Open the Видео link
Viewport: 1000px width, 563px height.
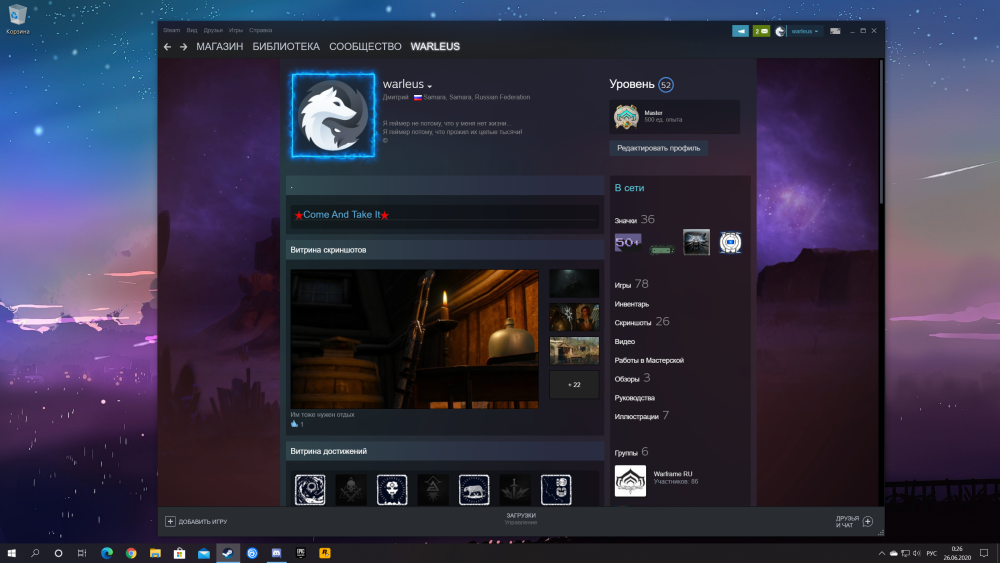coord(624,342)
